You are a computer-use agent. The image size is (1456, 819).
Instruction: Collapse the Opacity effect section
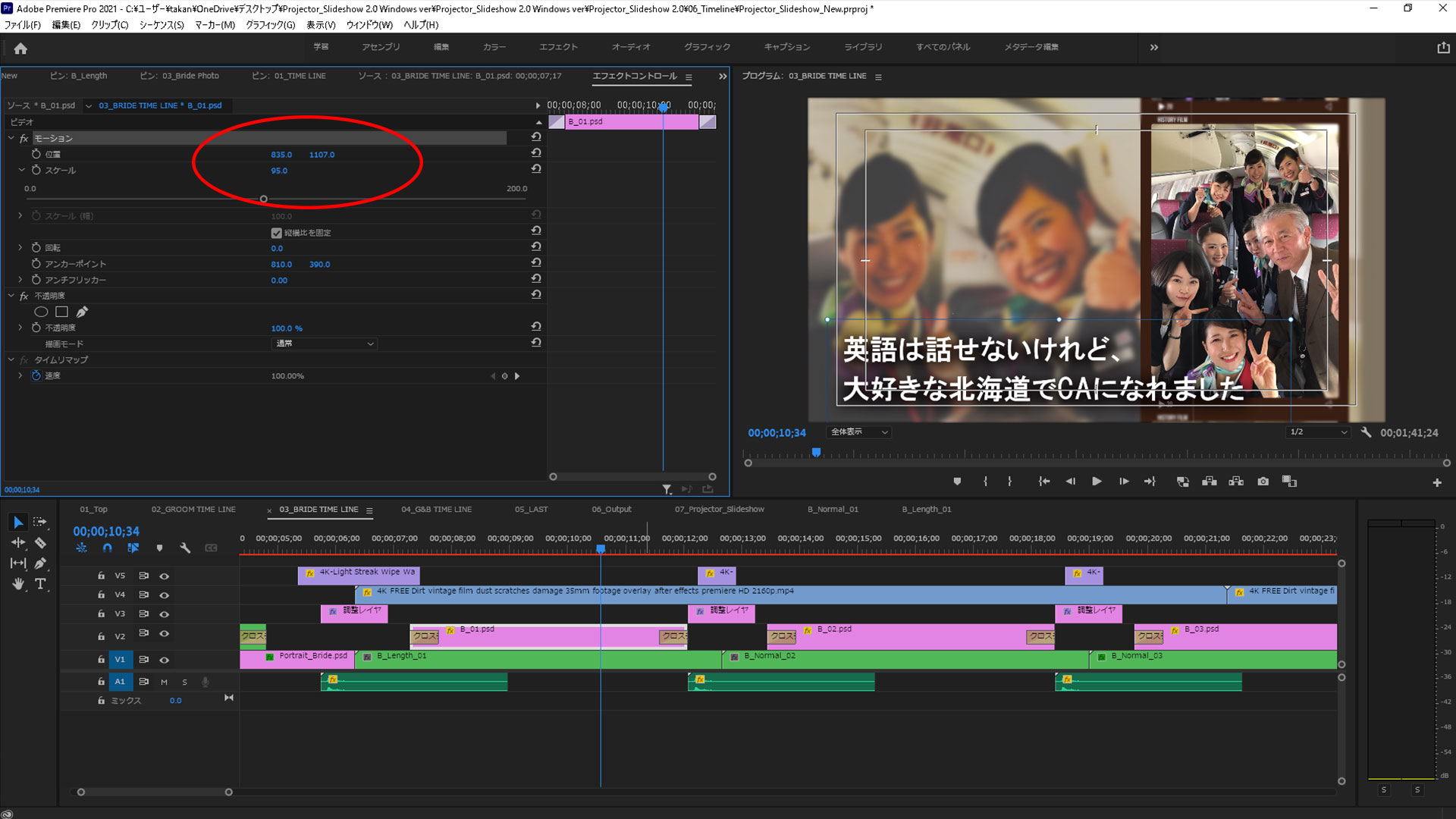(11, 296)
